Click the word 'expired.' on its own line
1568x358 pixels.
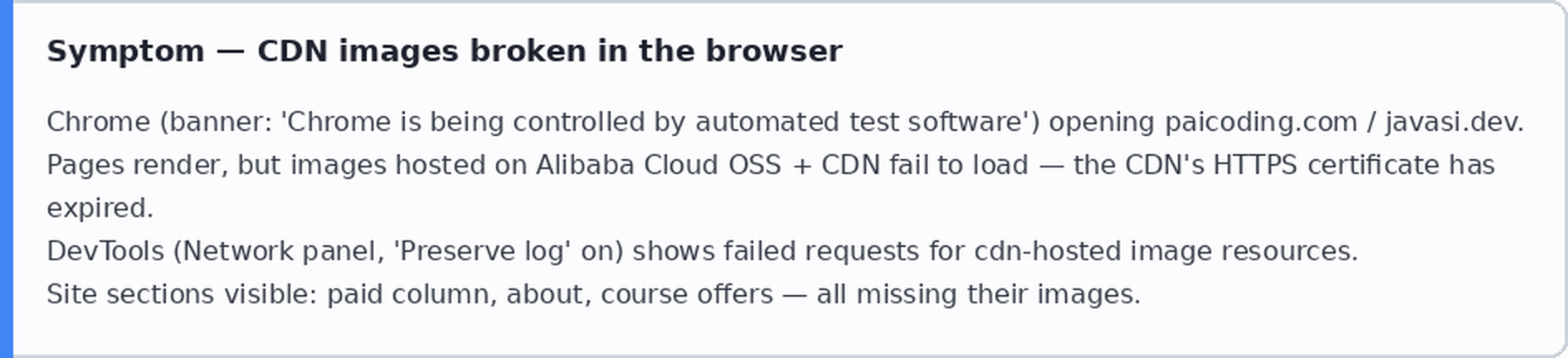pos(100,209)
